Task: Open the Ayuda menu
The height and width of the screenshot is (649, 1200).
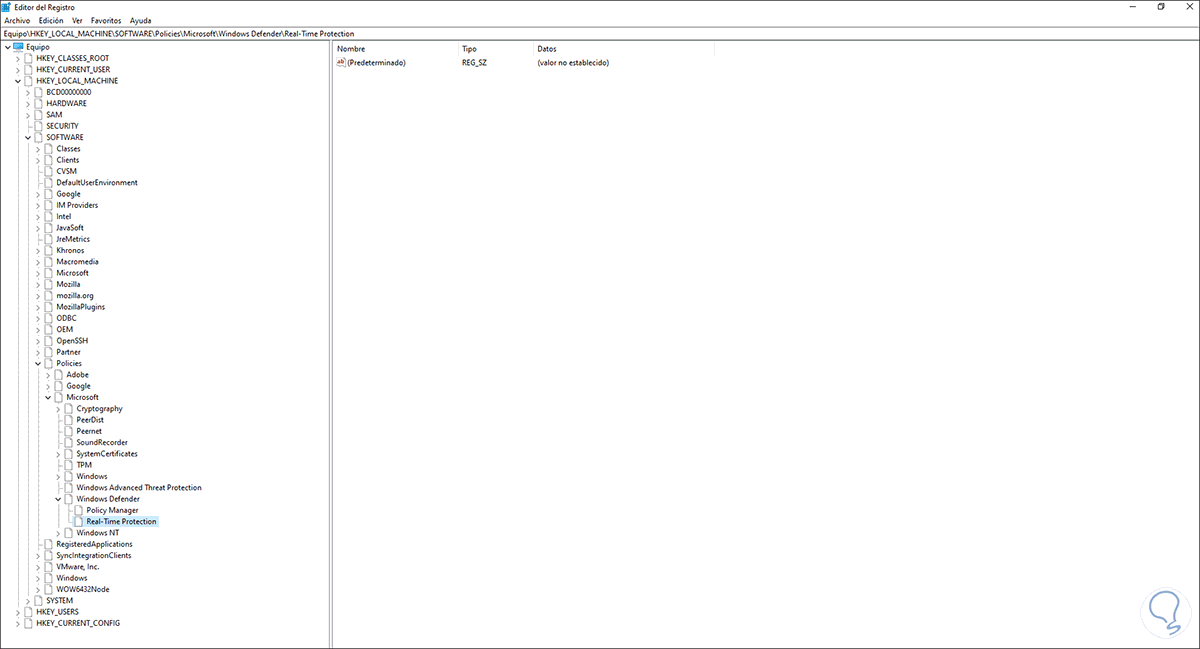Action: click(x=140, y=20)
